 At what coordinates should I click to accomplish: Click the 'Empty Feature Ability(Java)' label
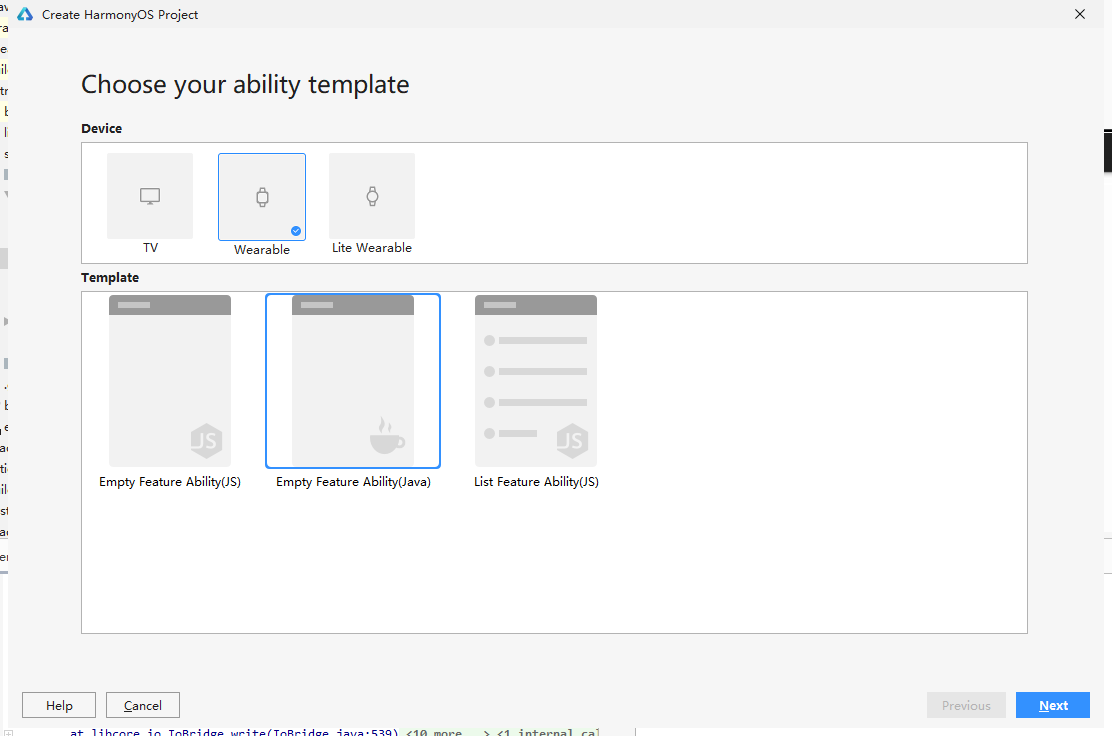click(x=353, y=482)
